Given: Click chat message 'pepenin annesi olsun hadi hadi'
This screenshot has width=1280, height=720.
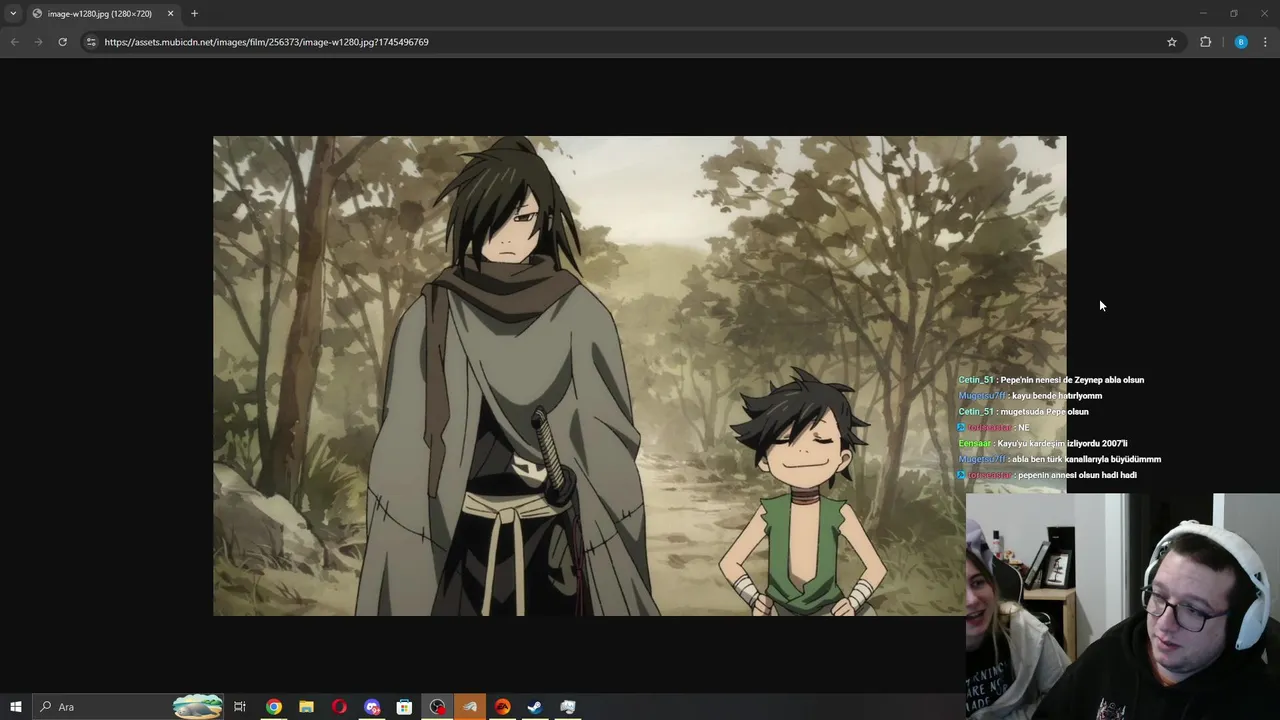Looking at the screenshot, I should (1077, 476).
